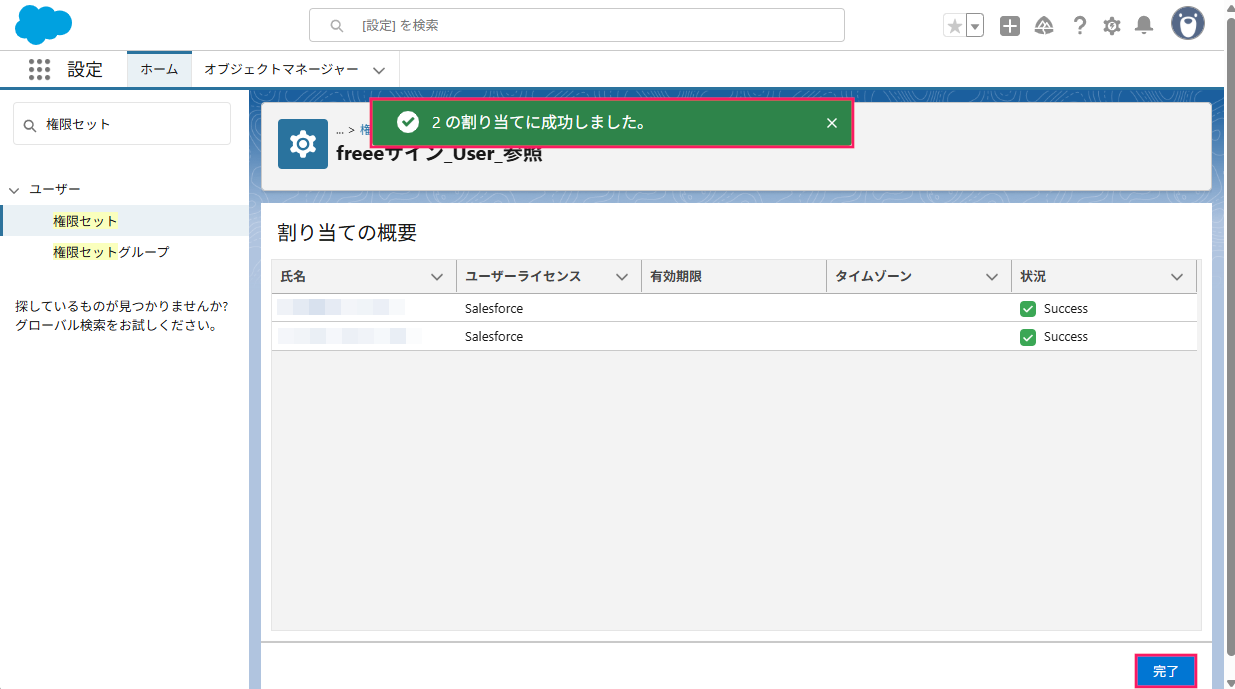Open the Help question mark icon

pos(1079,26)
